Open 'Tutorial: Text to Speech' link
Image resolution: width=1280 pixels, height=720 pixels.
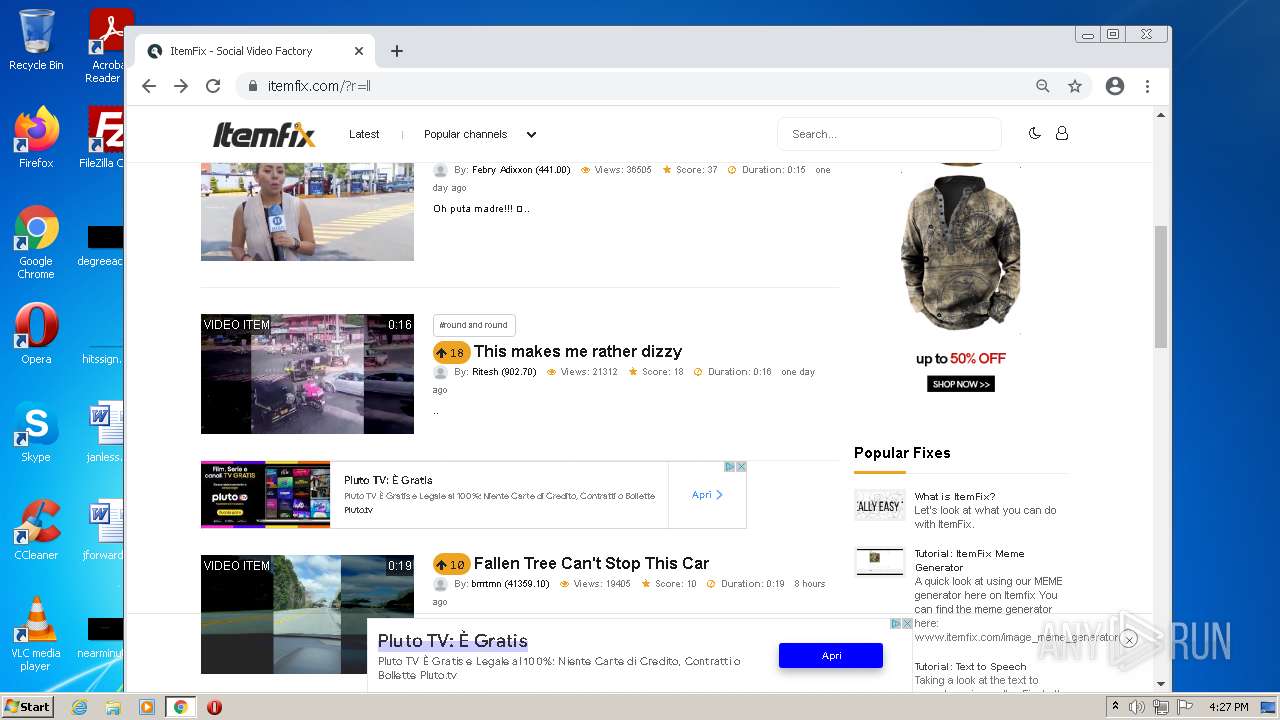tap(970, 666)
